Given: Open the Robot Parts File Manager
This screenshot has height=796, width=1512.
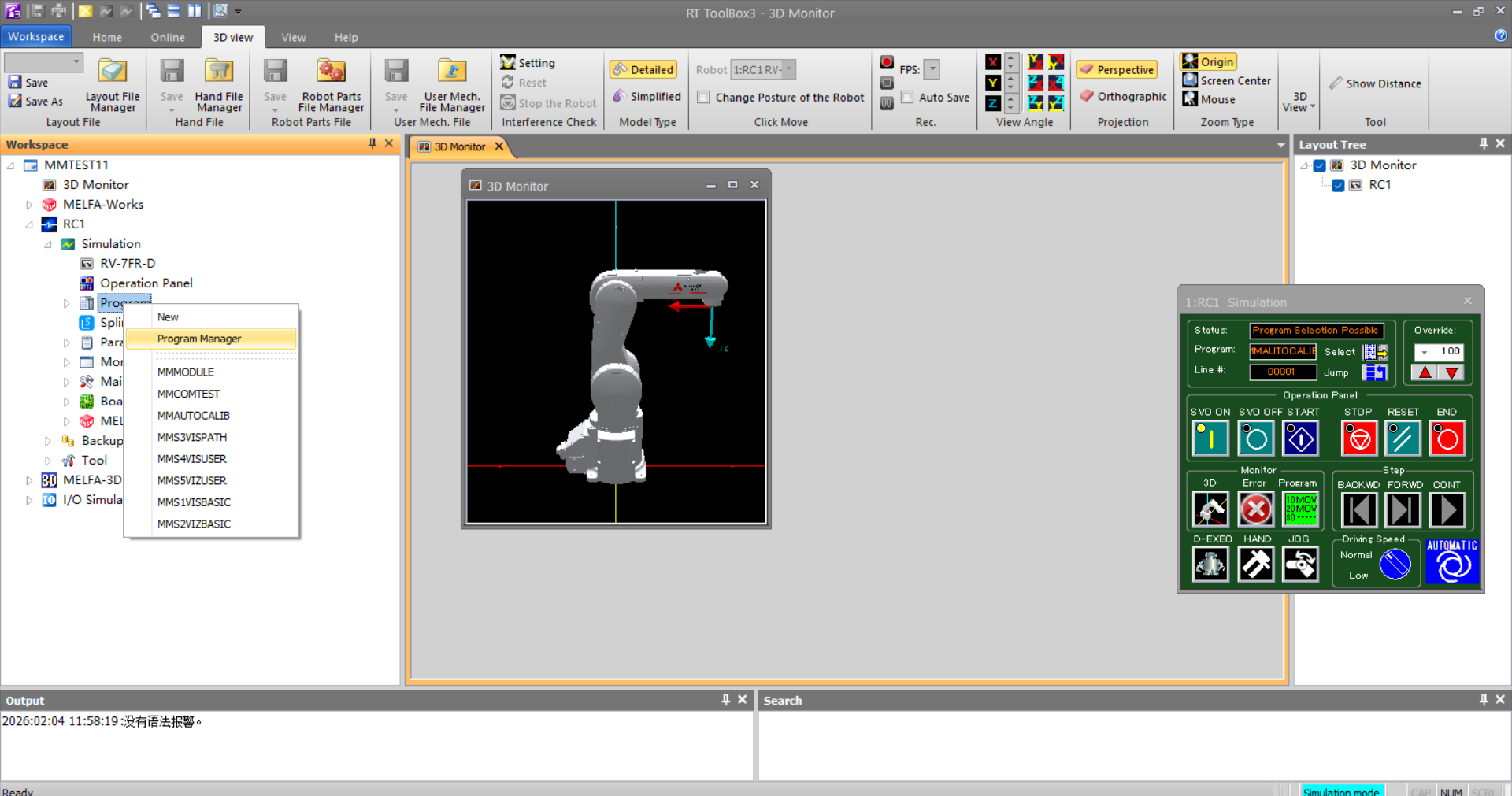Looking at the screenshot, I should (332, 85).
